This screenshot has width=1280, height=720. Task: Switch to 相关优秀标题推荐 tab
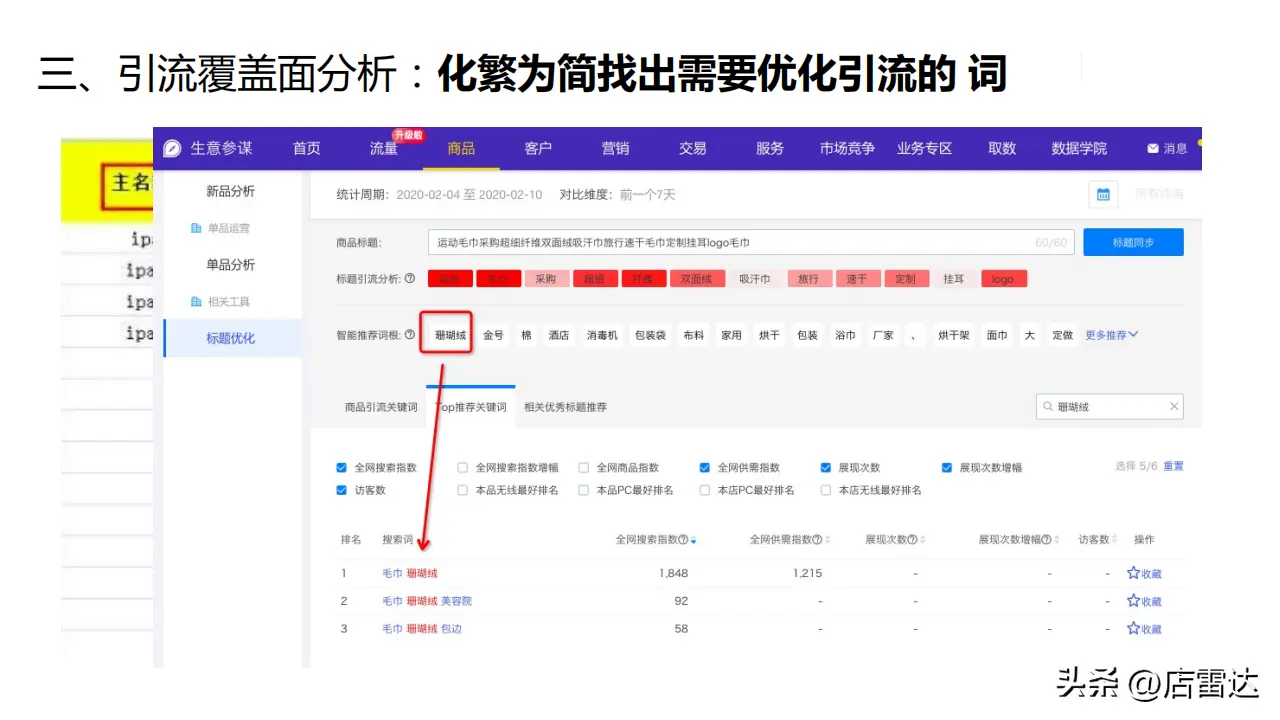pos(565,407)
